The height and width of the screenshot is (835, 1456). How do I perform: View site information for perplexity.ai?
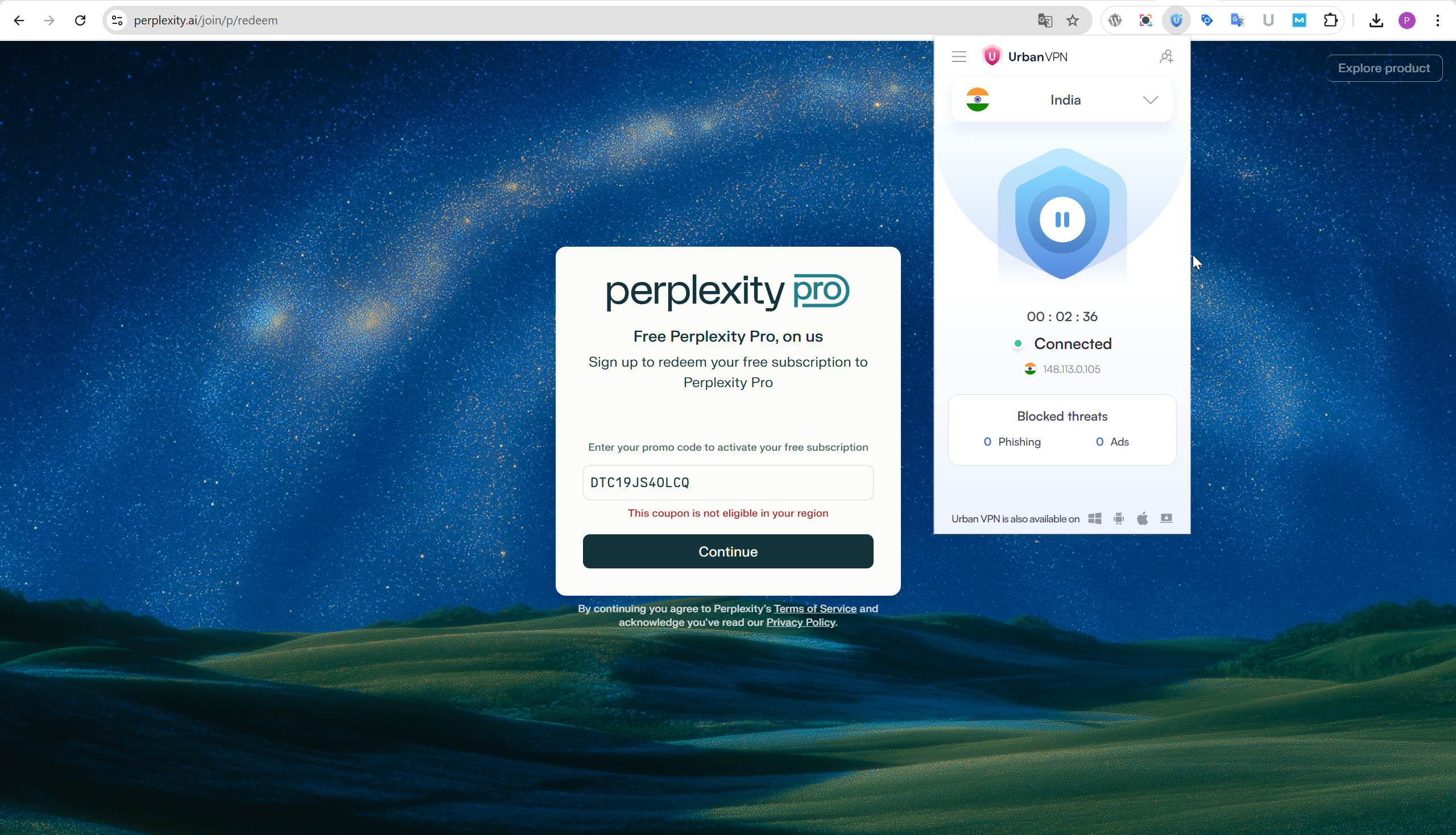coord(117,20)
